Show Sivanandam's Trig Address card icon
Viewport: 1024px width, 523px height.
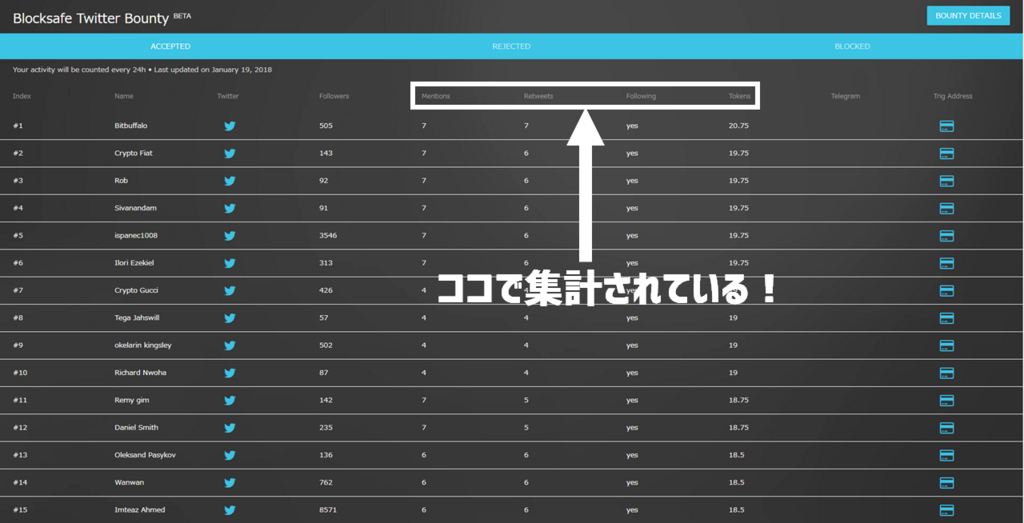point(946,208)
